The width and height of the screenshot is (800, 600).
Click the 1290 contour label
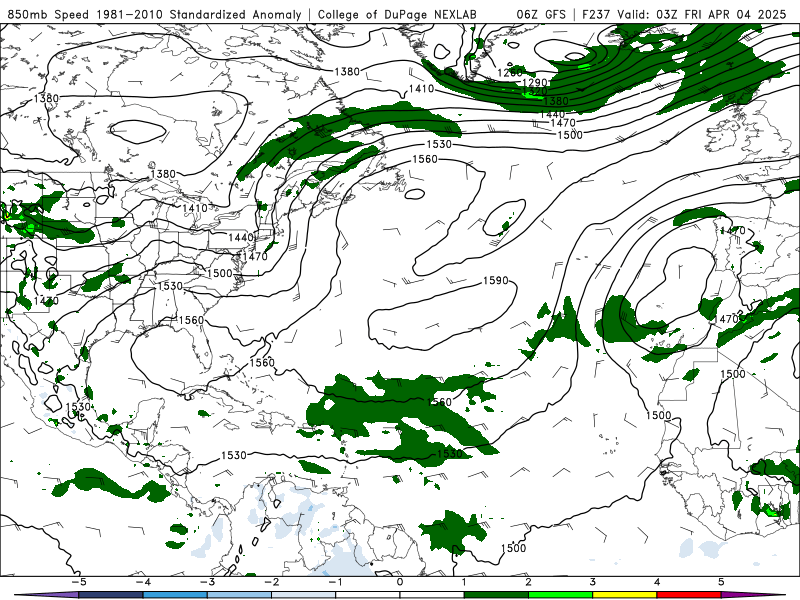(535, 83)
